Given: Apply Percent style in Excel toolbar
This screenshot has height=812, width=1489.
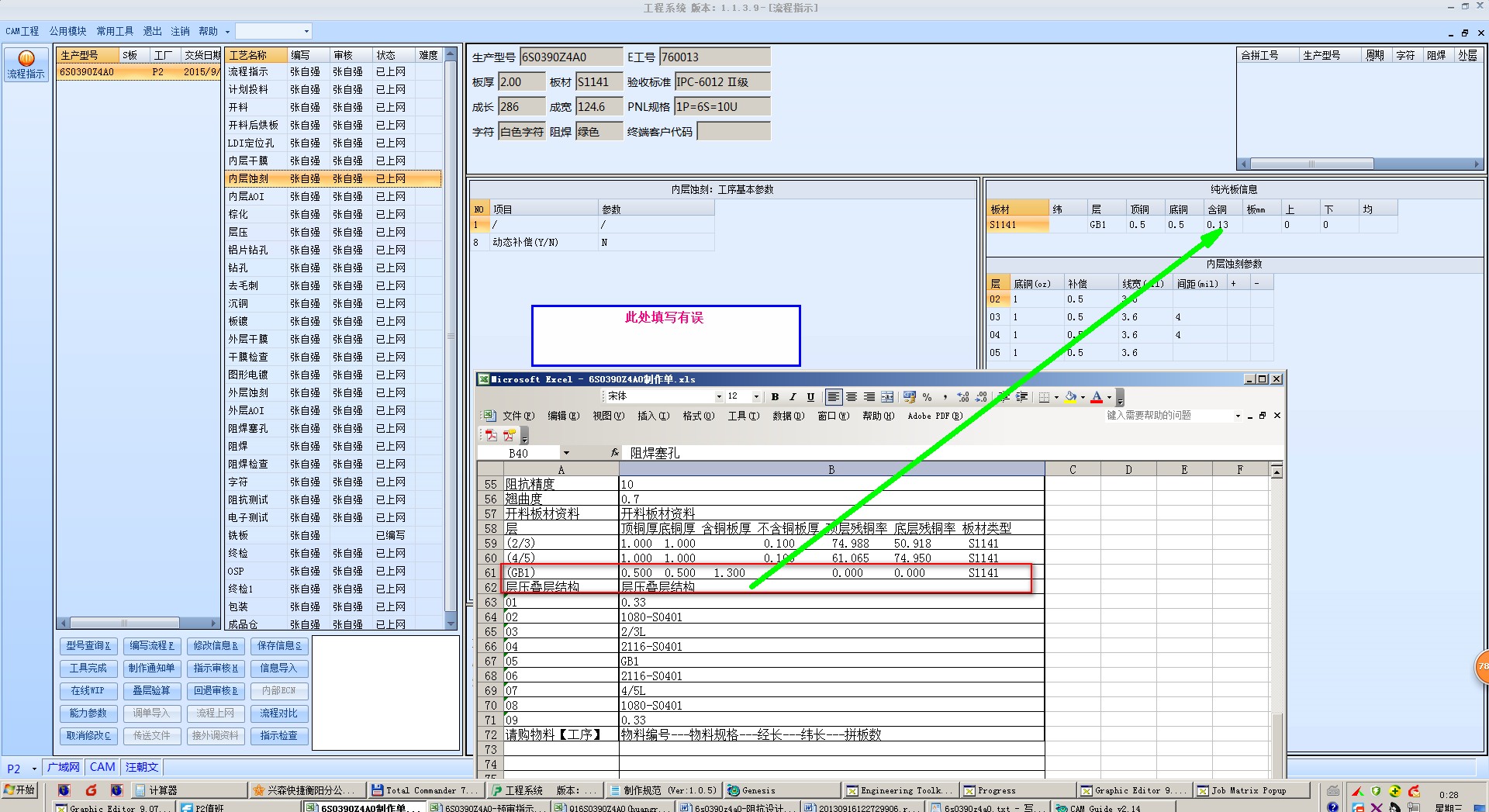Looking at the screenshot, I should 928,397.
